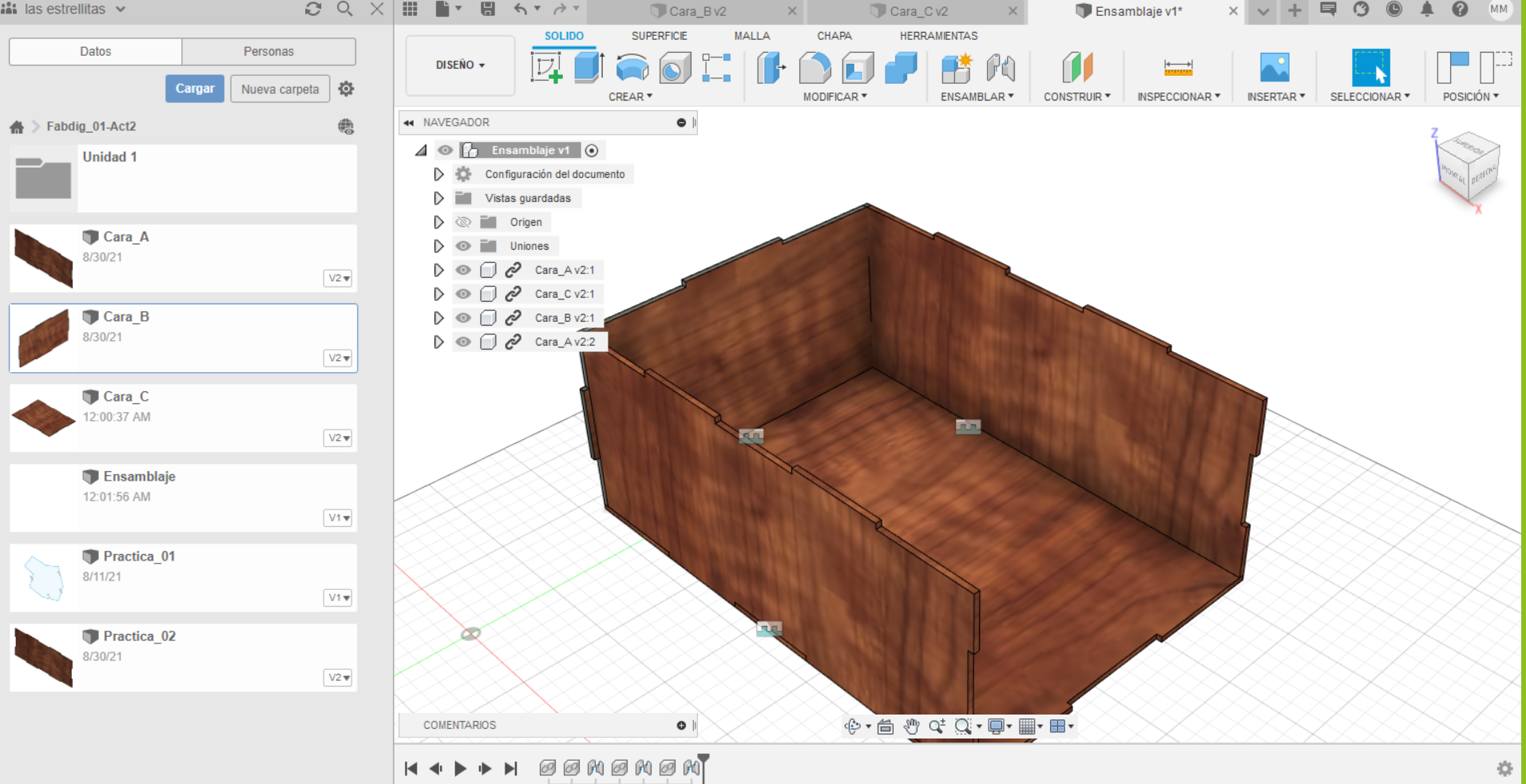This screenshot has height=784, width=1526.
Task: Click the Fillet tool icon
Action: (815, 67)
